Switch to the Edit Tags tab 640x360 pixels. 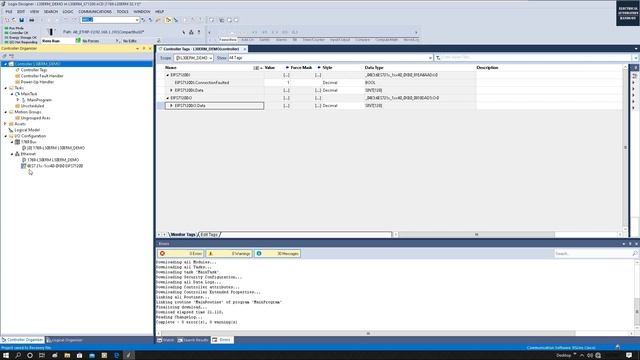[209, 235]
